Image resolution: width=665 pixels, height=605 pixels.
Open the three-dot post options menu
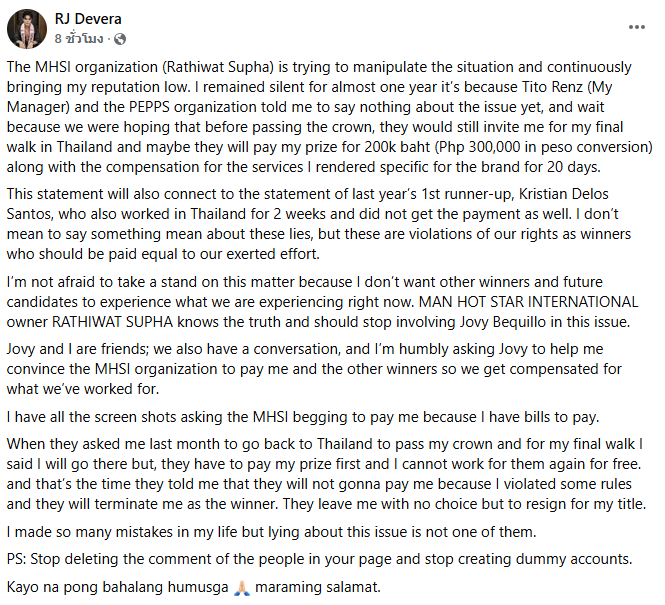[x=637, y=27]
